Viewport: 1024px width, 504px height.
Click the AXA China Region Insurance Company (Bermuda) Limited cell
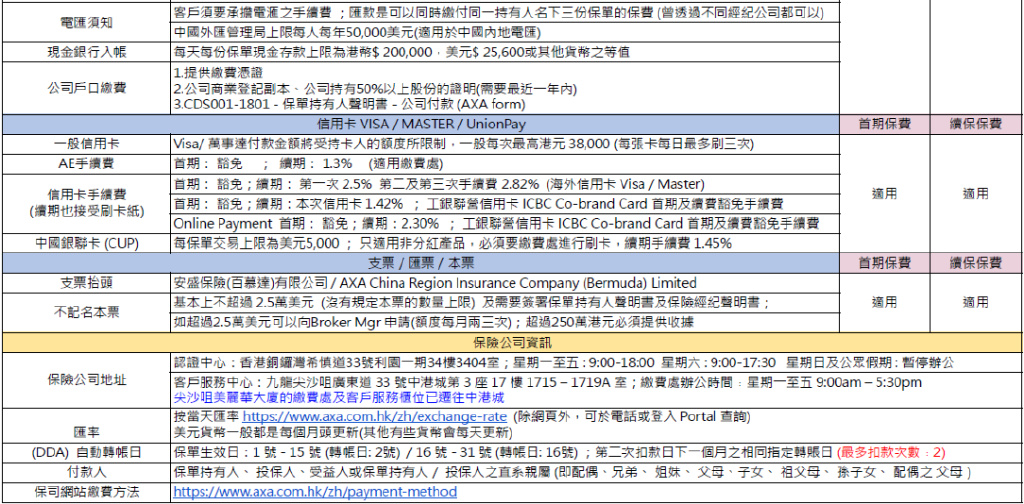(504, 283)
